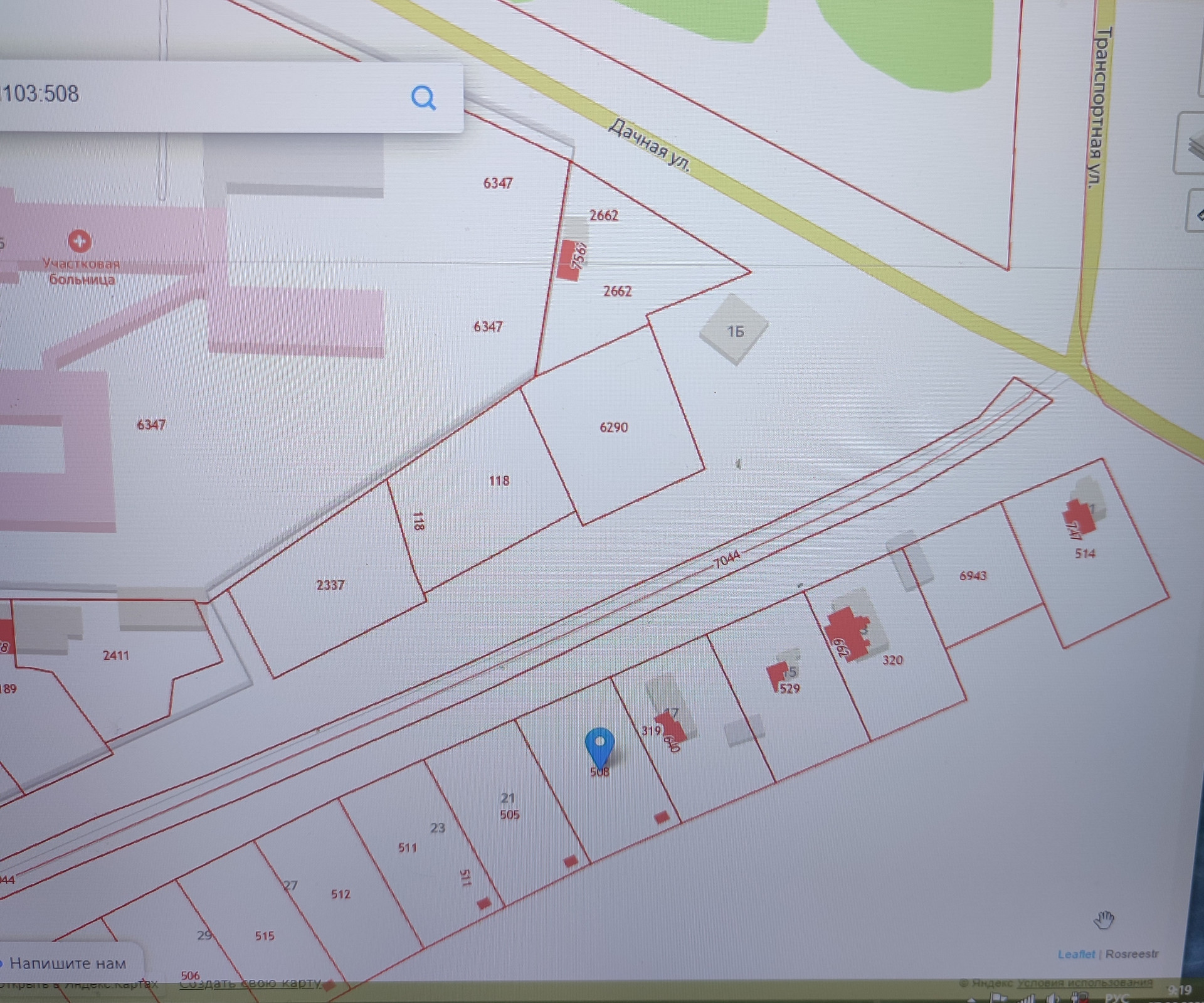Click red building 662 on parcel 320
This screenshot has height=1003, width=1204.
click(x=847, y=634)
